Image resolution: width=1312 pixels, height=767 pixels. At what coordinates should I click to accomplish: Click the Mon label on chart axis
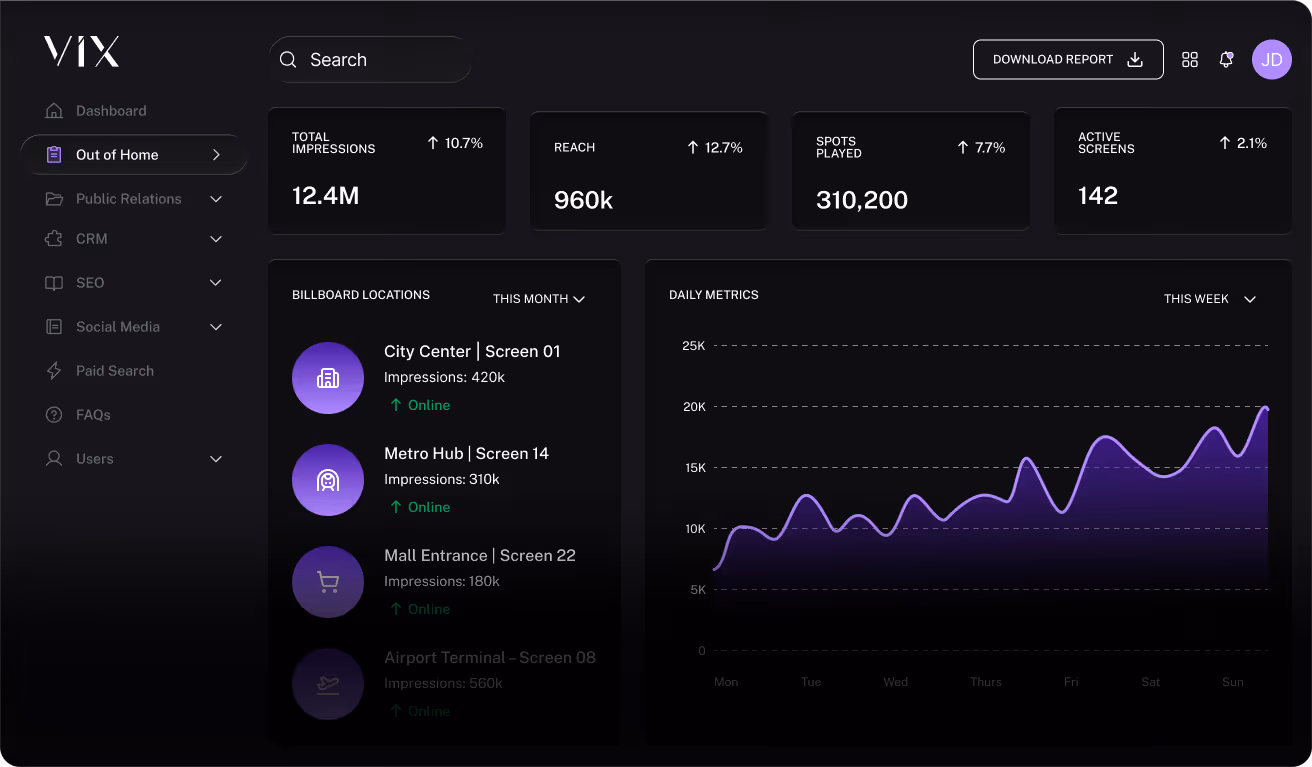726,682
